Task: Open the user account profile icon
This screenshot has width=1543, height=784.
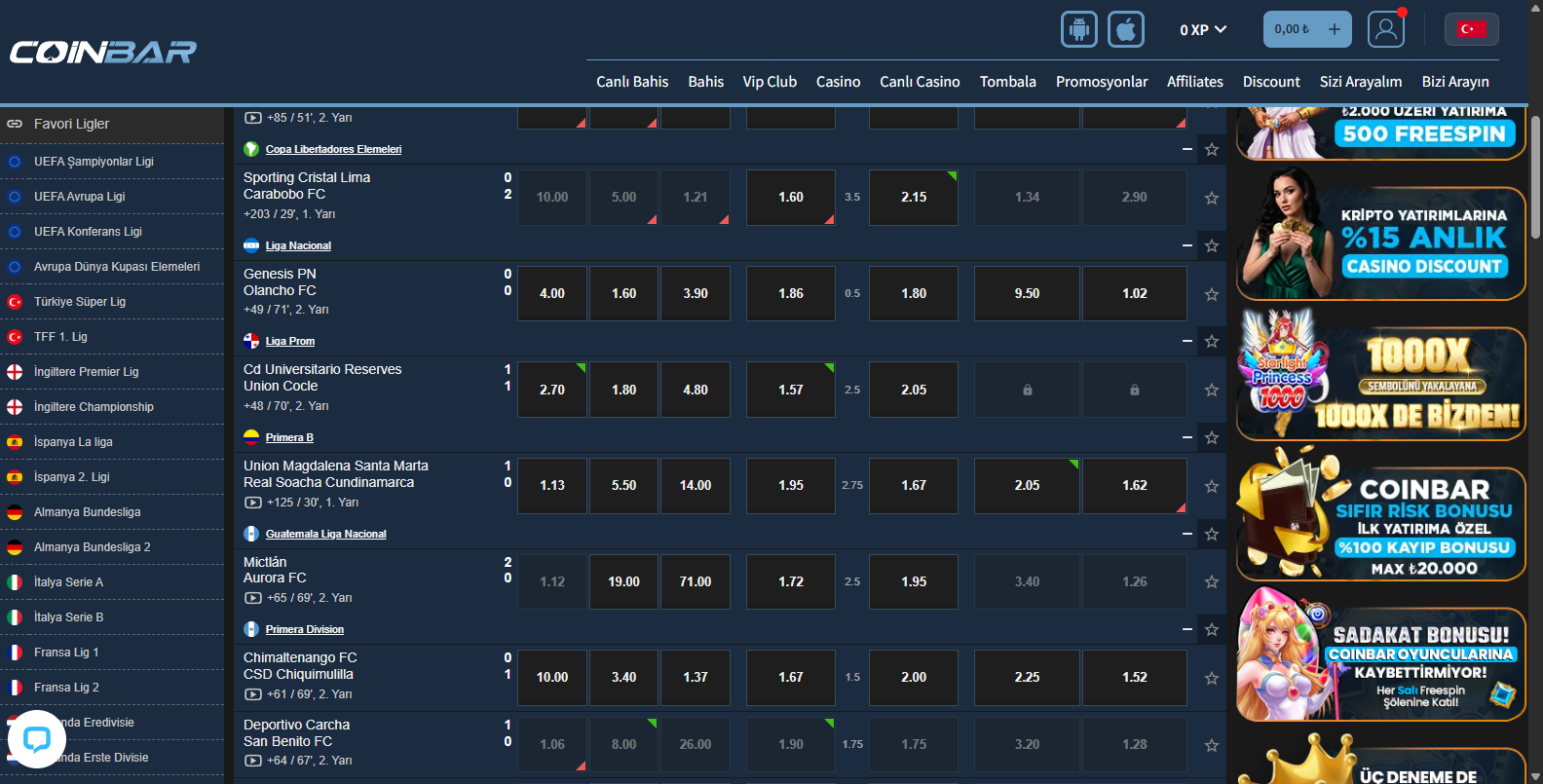Action: pos(1385,29)
